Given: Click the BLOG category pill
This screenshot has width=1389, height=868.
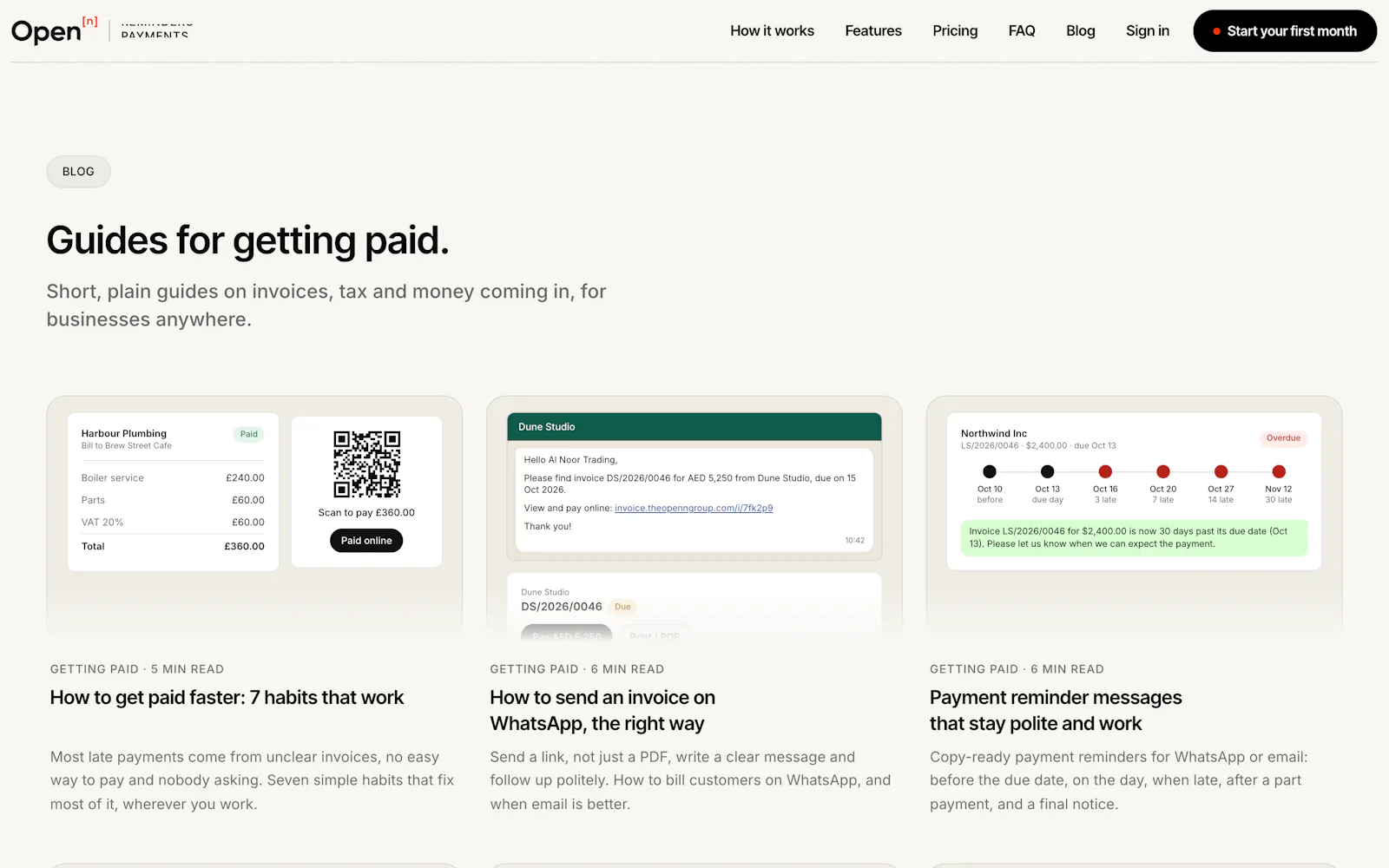Looking at the screenshot, I should [78, 172].
